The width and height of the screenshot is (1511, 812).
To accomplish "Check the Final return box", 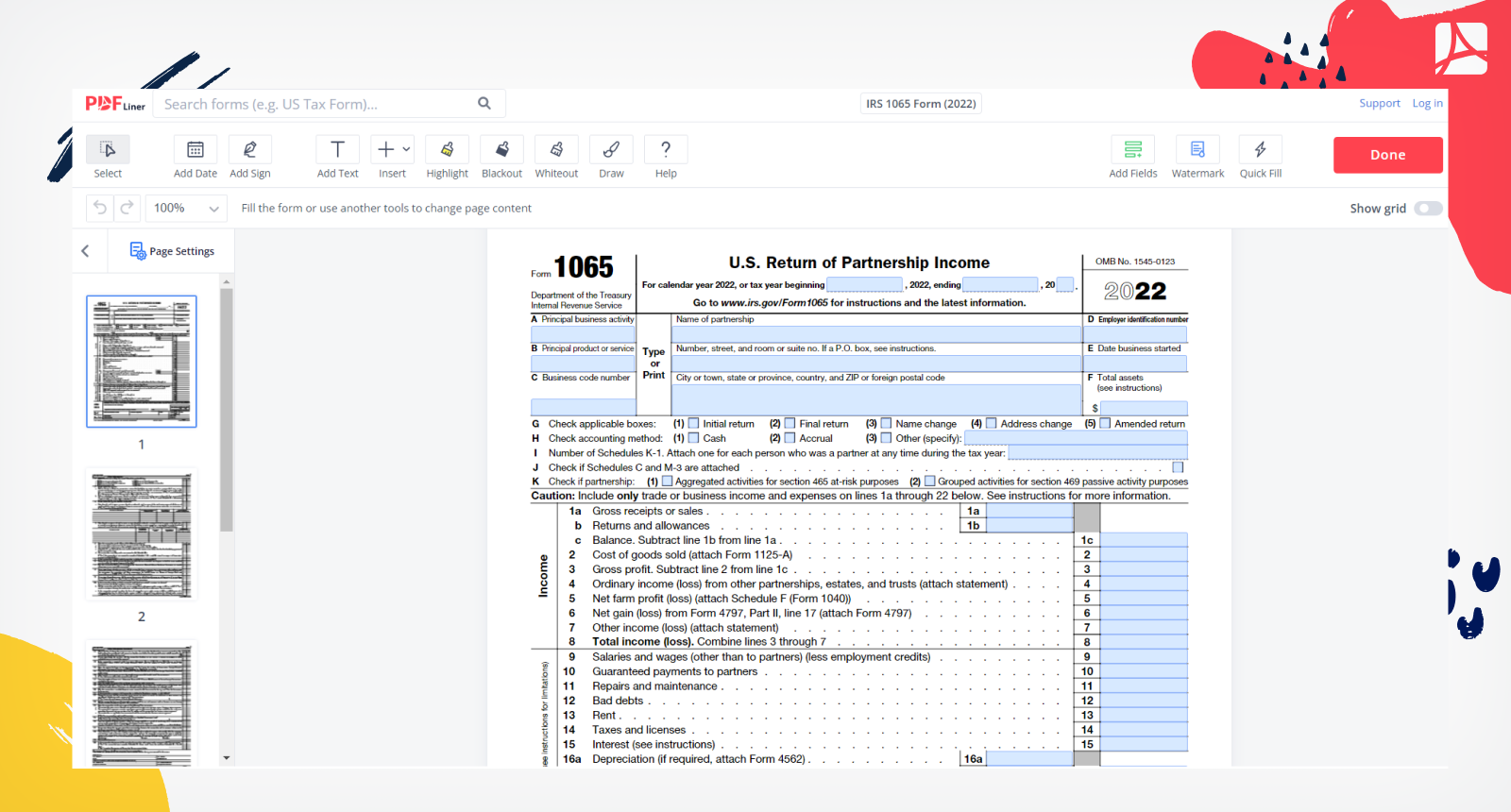I will tap(790, 424).
